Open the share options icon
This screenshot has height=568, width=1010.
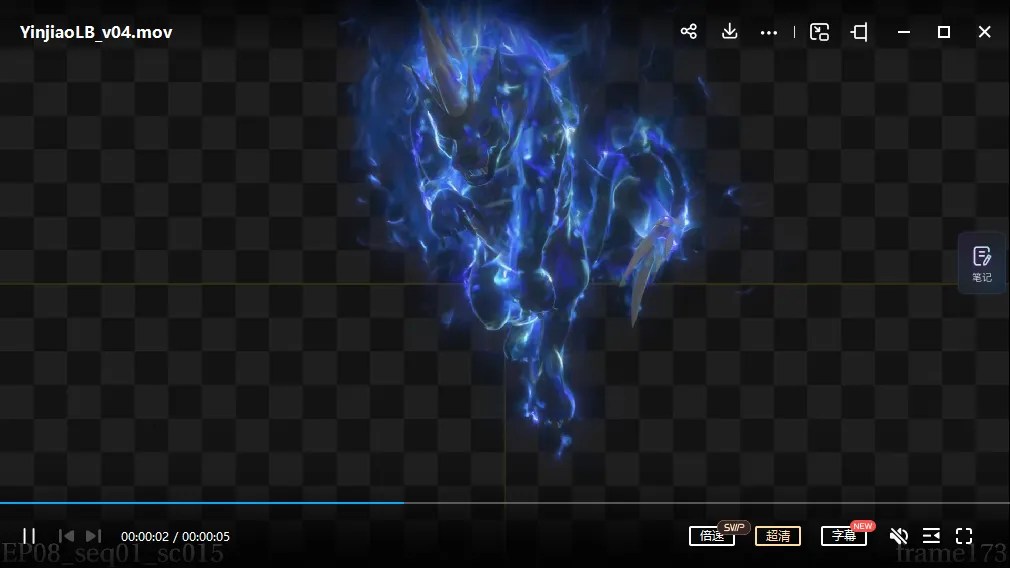(689, 32)
